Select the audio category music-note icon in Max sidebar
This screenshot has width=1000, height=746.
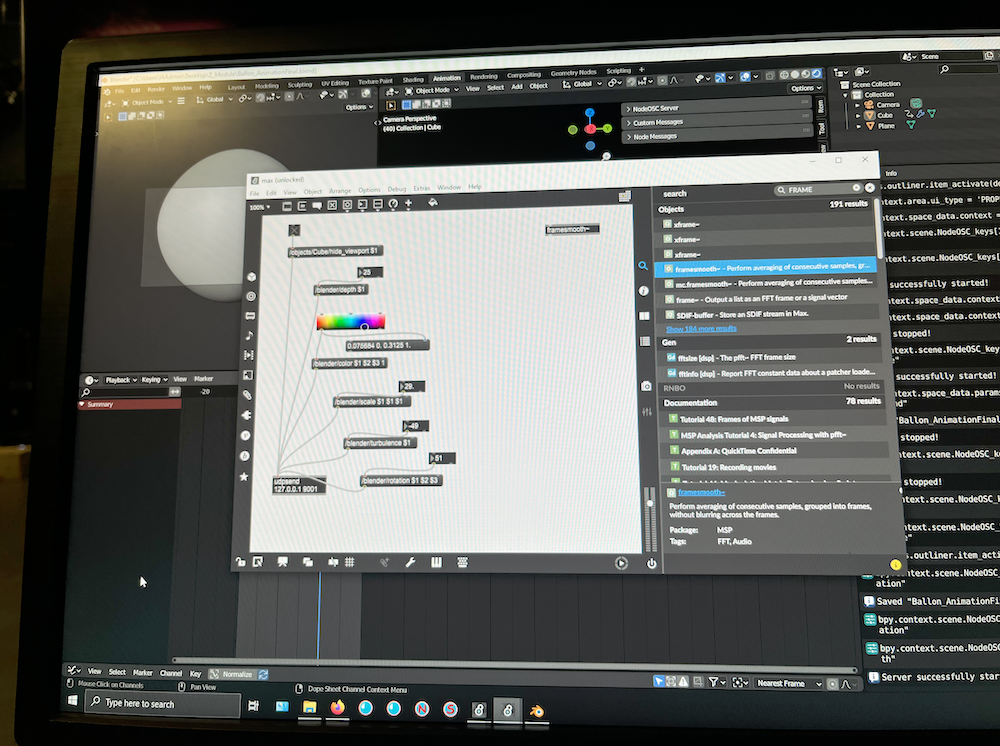pyautogui.click(x=247, y=334)
